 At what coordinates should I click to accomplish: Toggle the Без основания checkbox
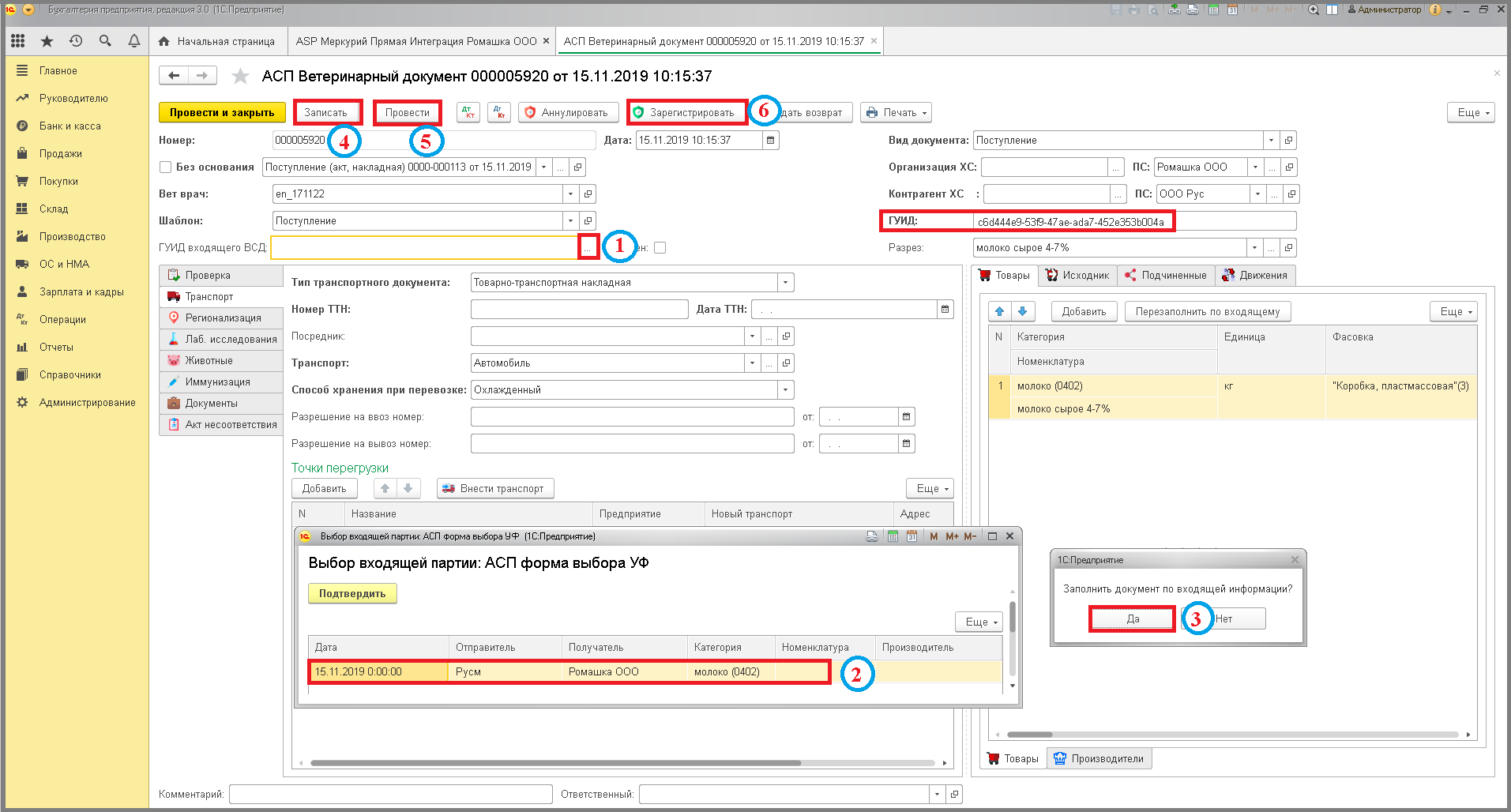point(166,167)
